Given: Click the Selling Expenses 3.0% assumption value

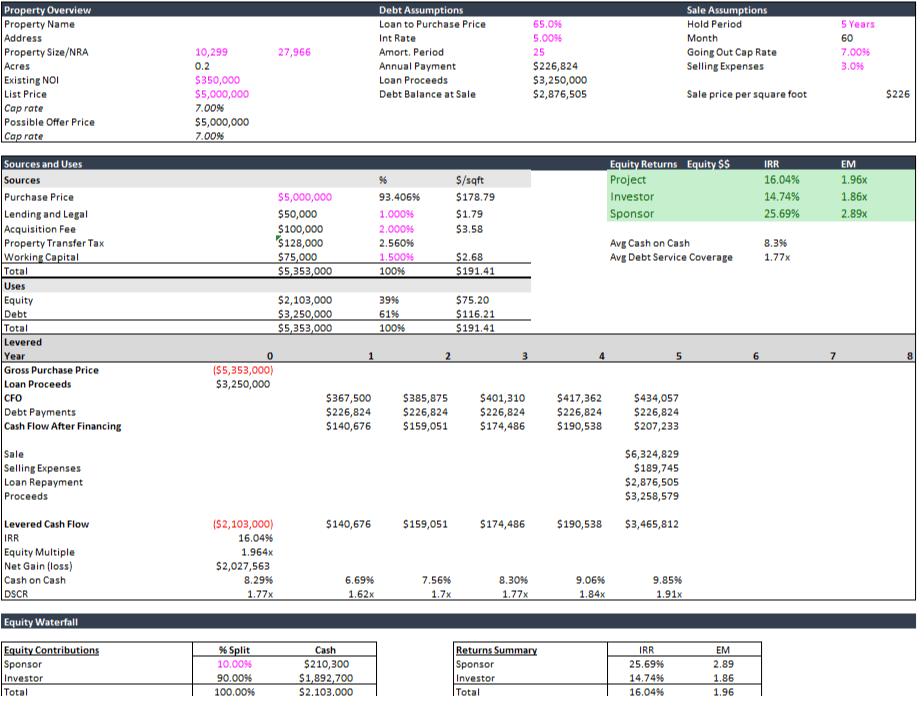Looking at the screenshot, I should point(853,66).
